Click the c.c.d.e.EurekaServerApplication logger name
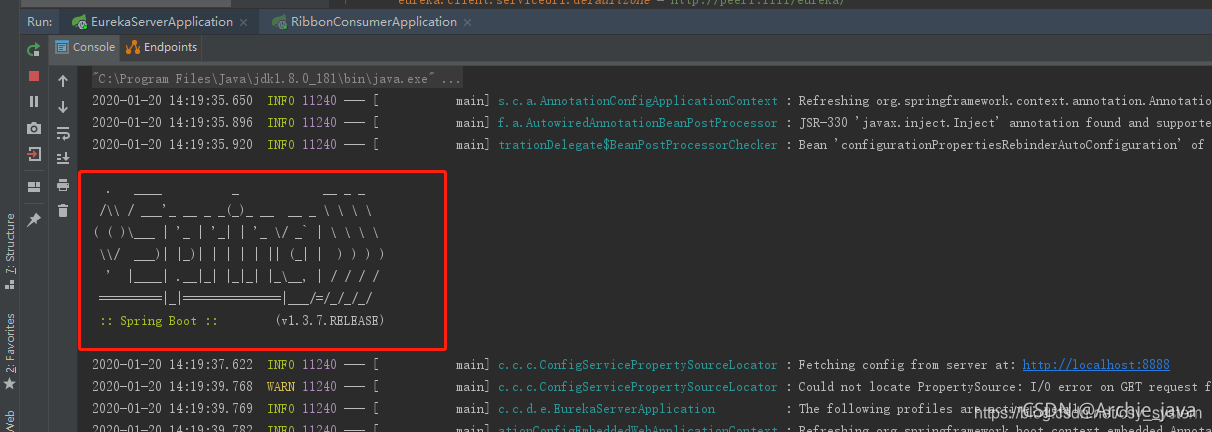Screen dimensions: 1212x432 (x=607, y=409)
